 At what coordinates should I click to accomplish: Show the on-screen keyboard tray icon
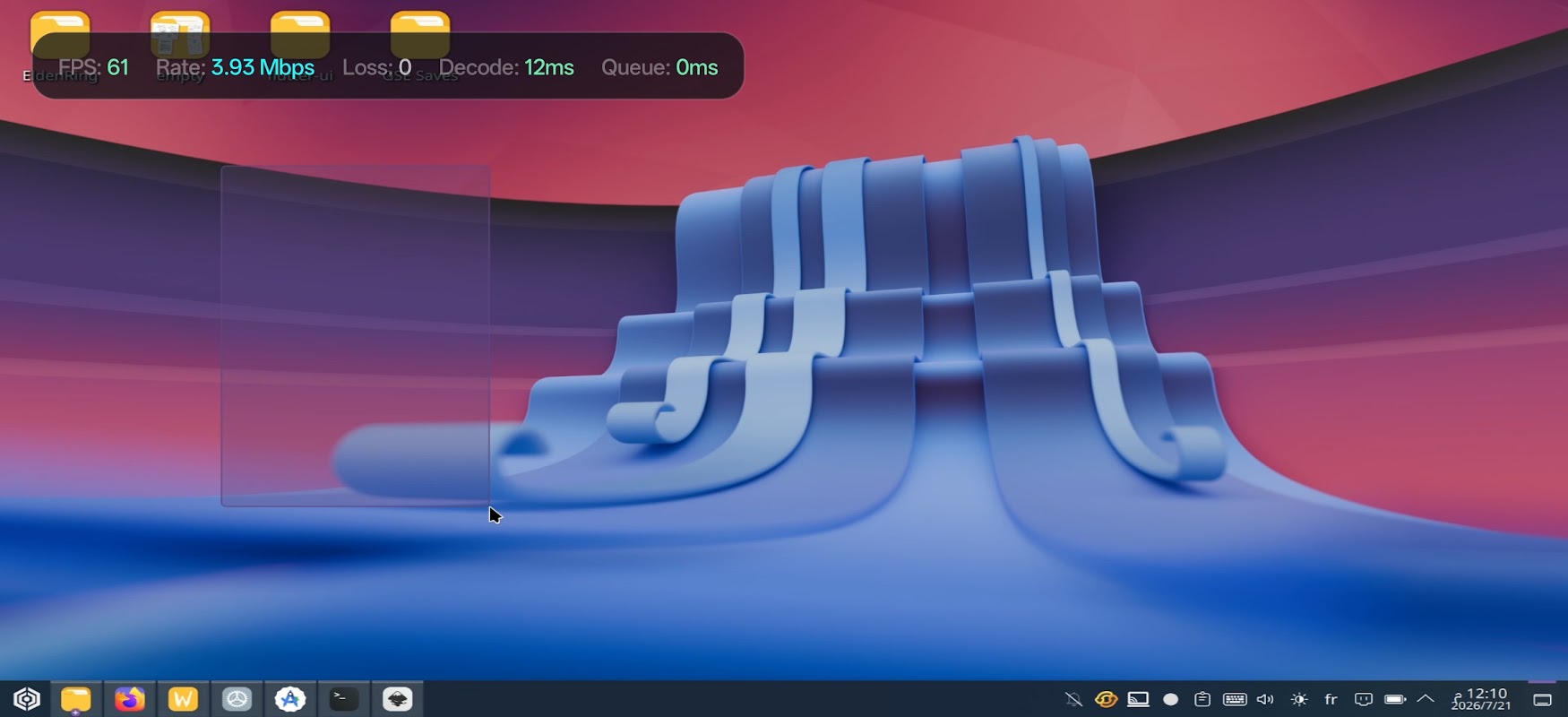click(1235, 699)
